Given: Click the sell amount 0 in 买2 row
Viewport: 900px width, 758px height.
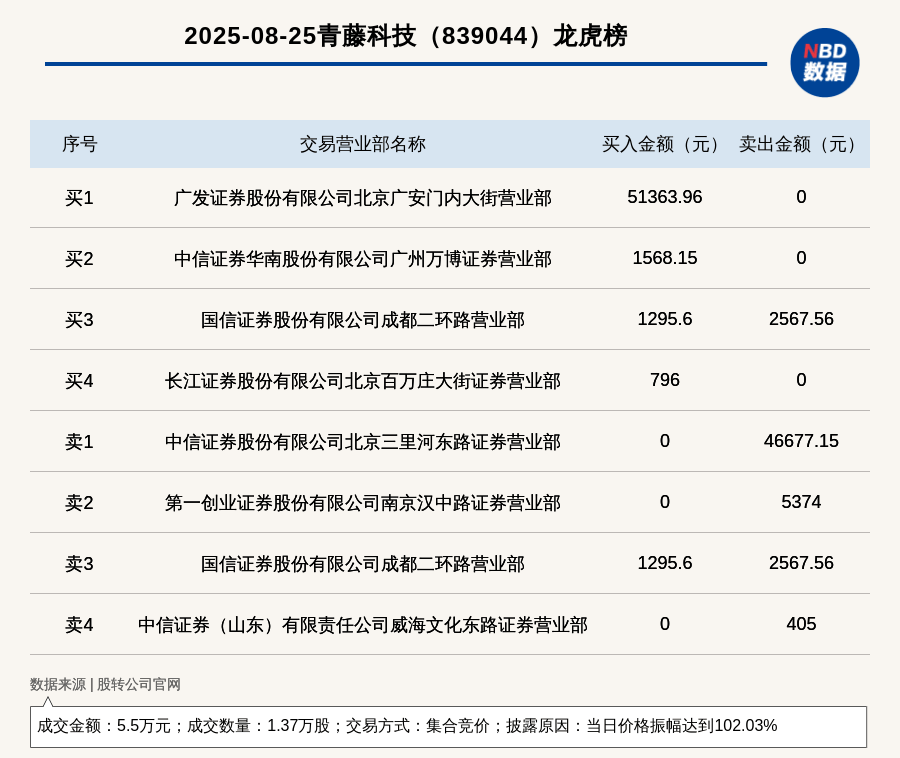Looking at the screenshot, I should [801, 258].
